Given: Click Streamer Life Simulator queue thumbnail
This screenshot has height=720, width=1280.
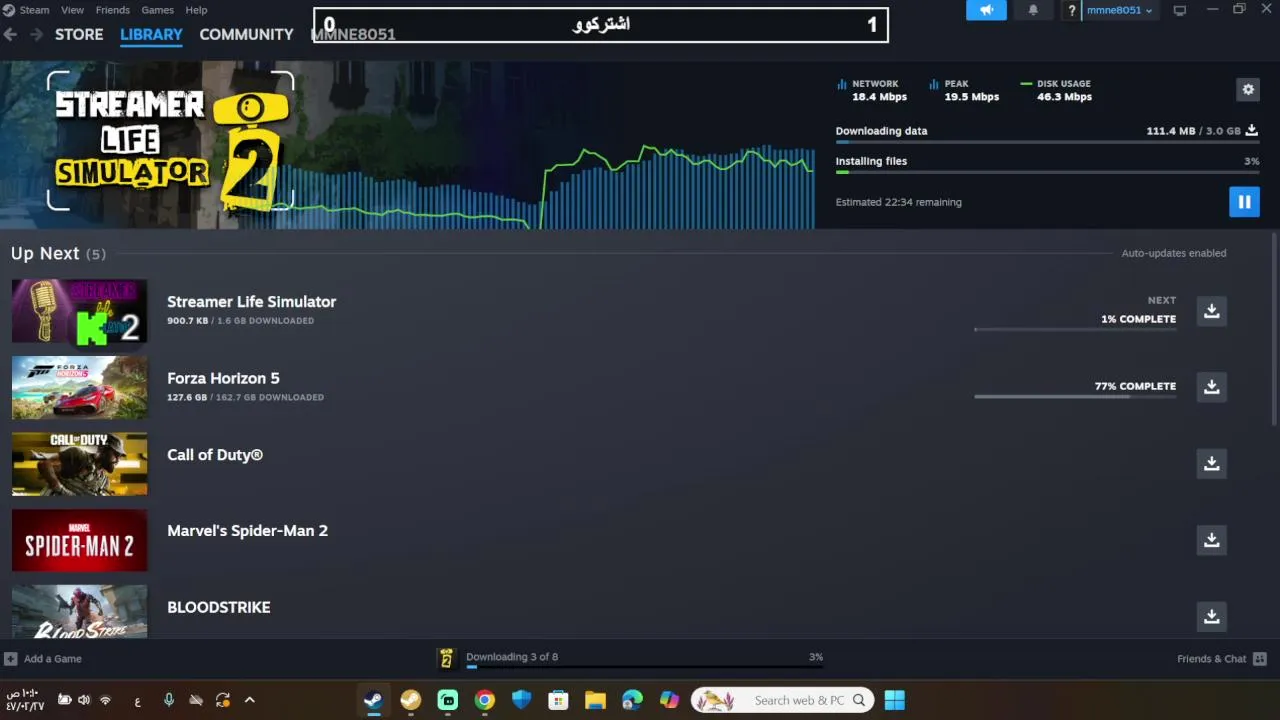Looking at the screenshot, I should tap(79, 311).
